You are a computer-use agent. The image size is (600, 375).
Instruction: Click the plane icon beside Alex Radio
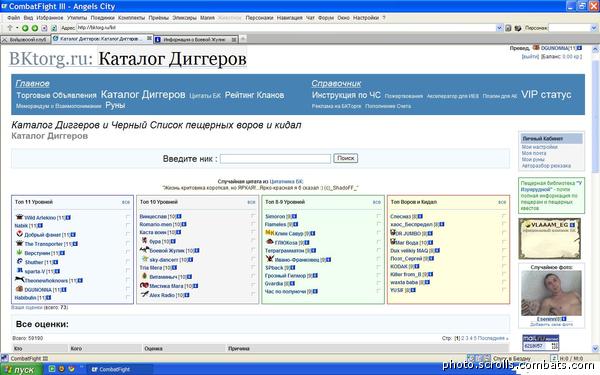pyautogui.click(x=145, y=294)
